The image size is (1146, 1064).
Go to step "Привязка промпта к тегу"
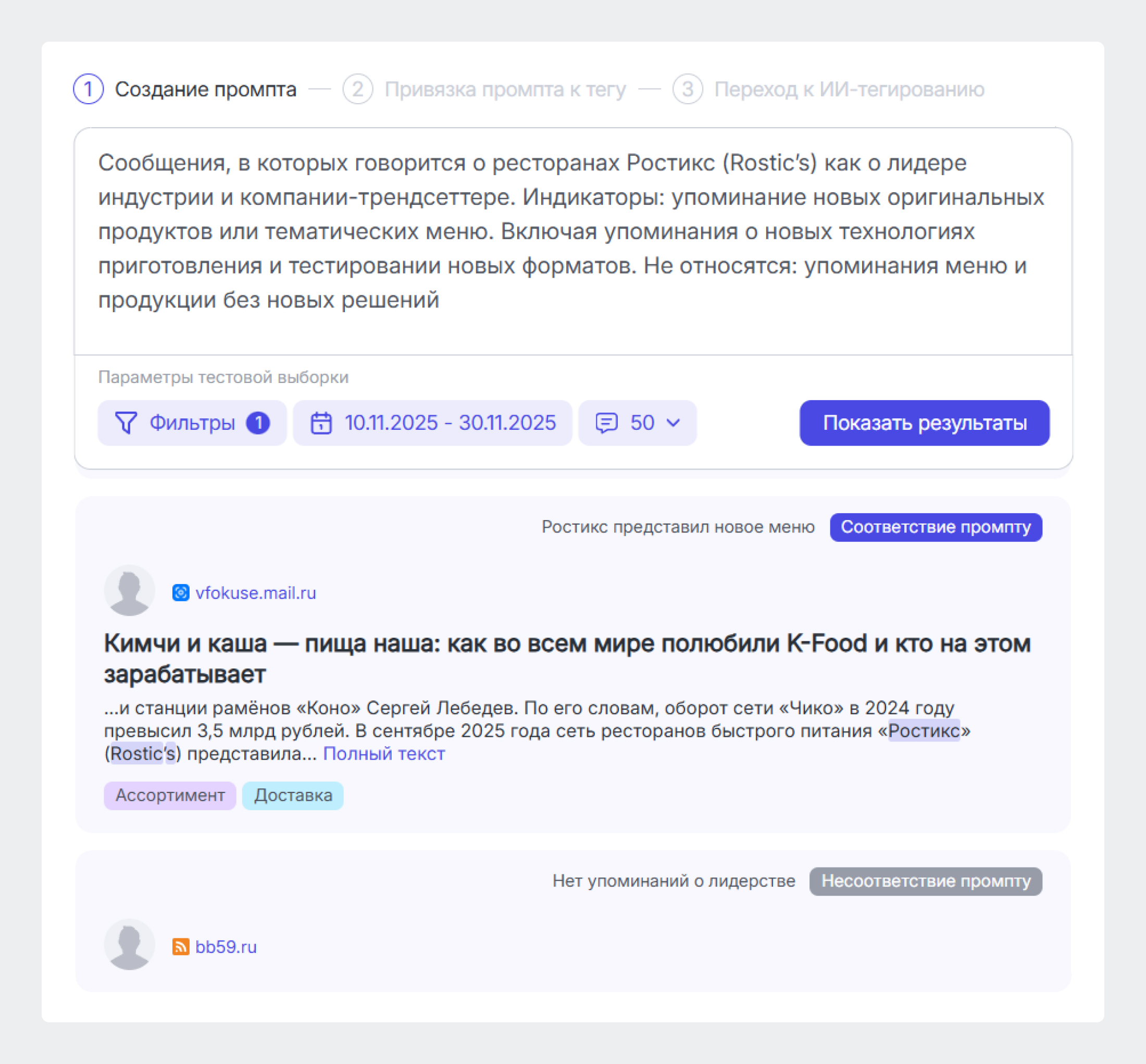[x=506, y=89]
